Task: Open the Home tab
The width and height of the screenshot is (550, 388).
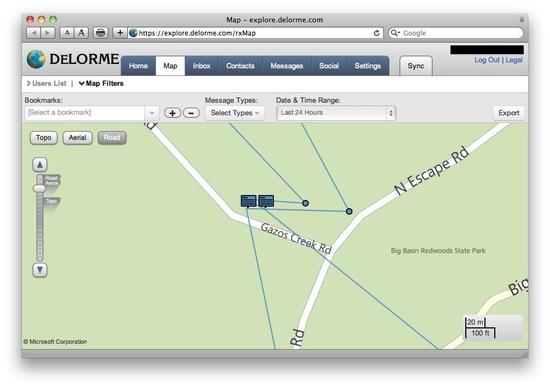Action: click(x=138, y=66)
